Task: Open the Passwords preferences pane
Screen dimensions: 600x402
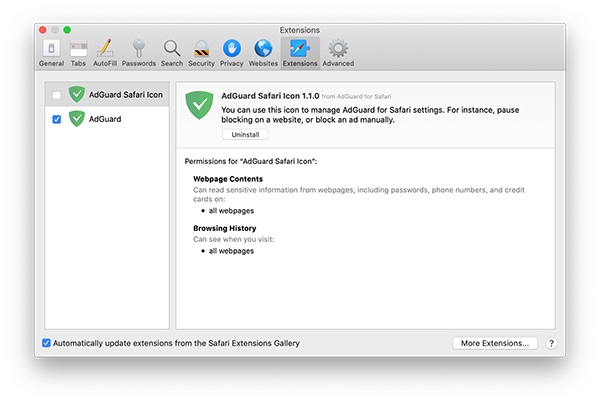Action: tap(138, 52)
